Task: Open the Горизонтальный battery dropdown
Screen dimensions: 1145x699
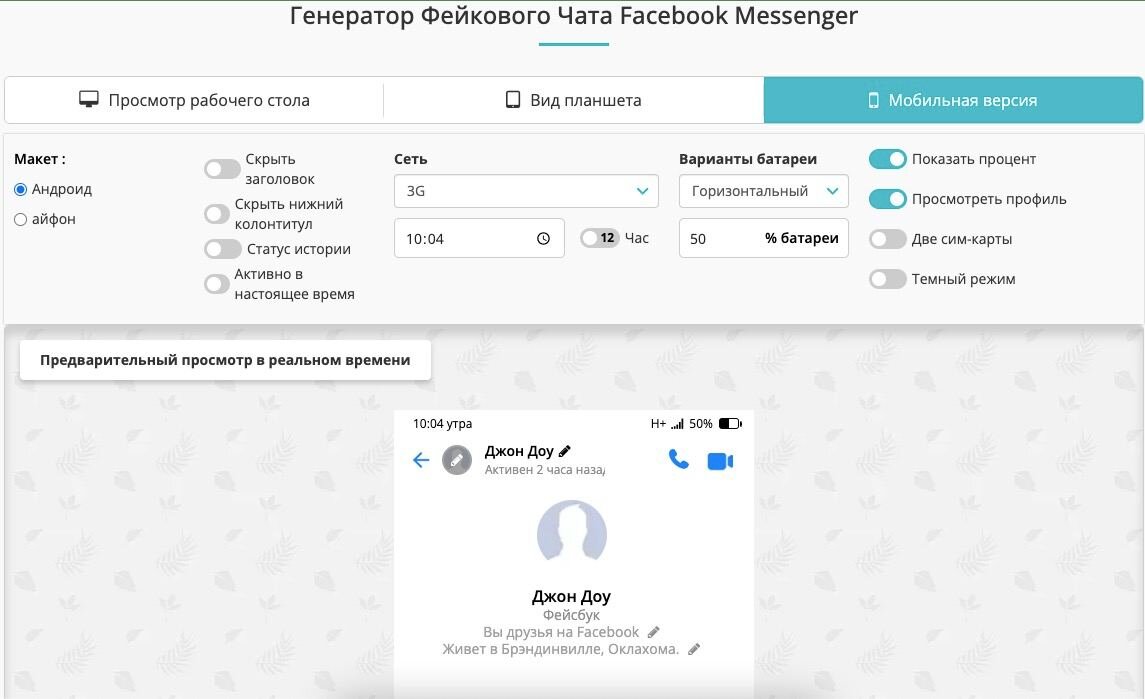Action: click(x=764, y=191)
